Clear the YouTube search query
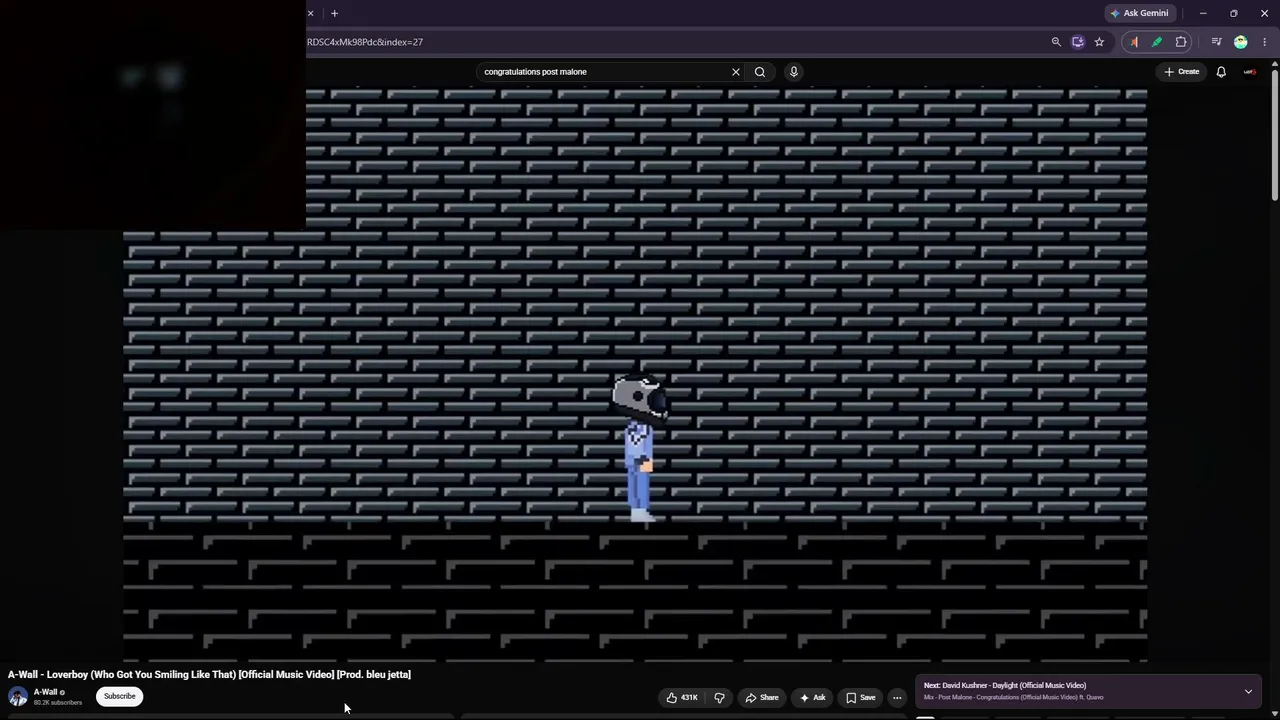Image resolution: width=1280 pixels, height=720 pixels. pyautogui.click(x=736, y=72)
